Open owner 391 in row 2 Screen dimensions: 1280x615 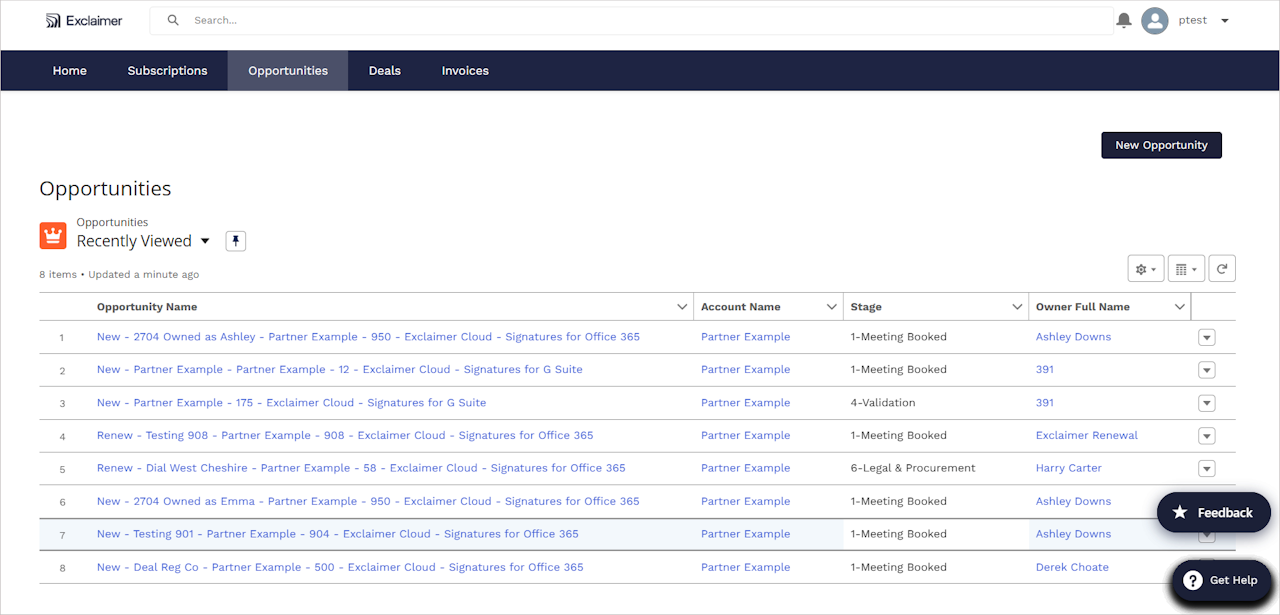(x=1045, y=370)
